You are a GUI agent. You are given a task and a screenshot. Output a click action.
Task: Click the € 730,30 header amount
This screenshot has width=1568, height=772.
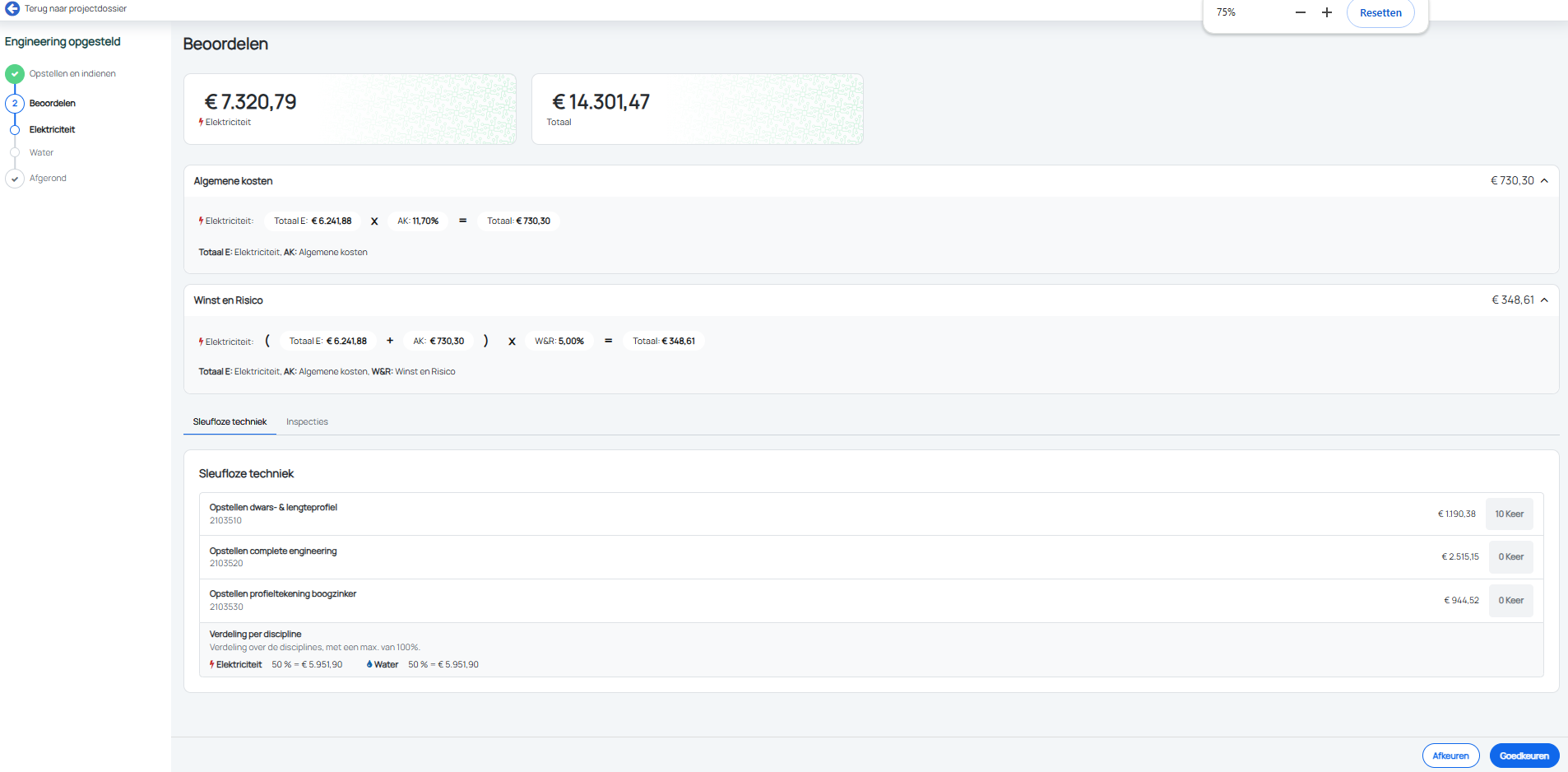(1512, 181)
